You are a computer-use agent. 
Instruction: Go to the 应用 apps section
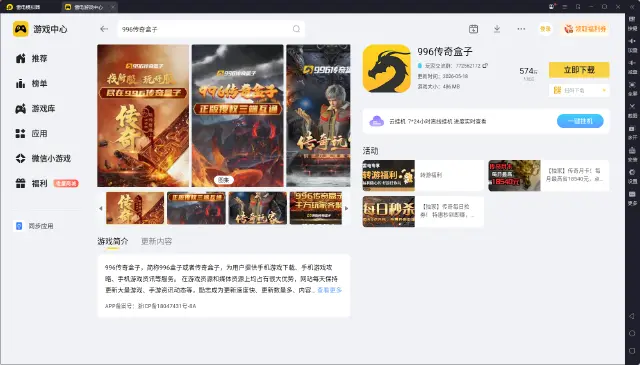pyautogui.click(x=32, y=134)
